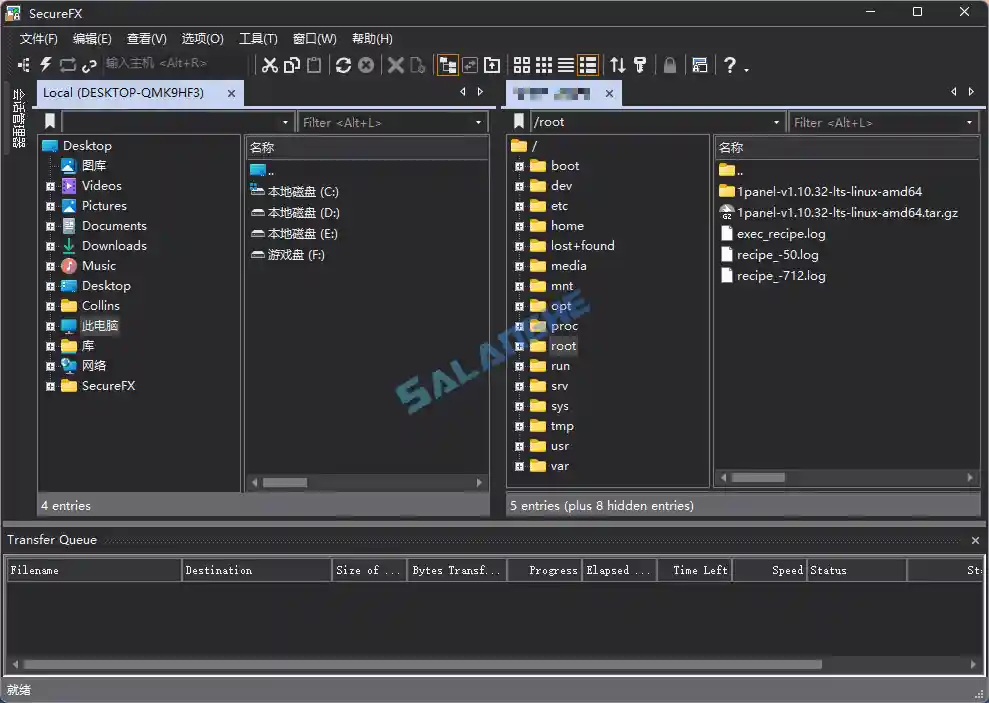This screenshot has width=989, height=703.
Task: Toggle the folder tree view pane
Action: click(x=448, y=65)
